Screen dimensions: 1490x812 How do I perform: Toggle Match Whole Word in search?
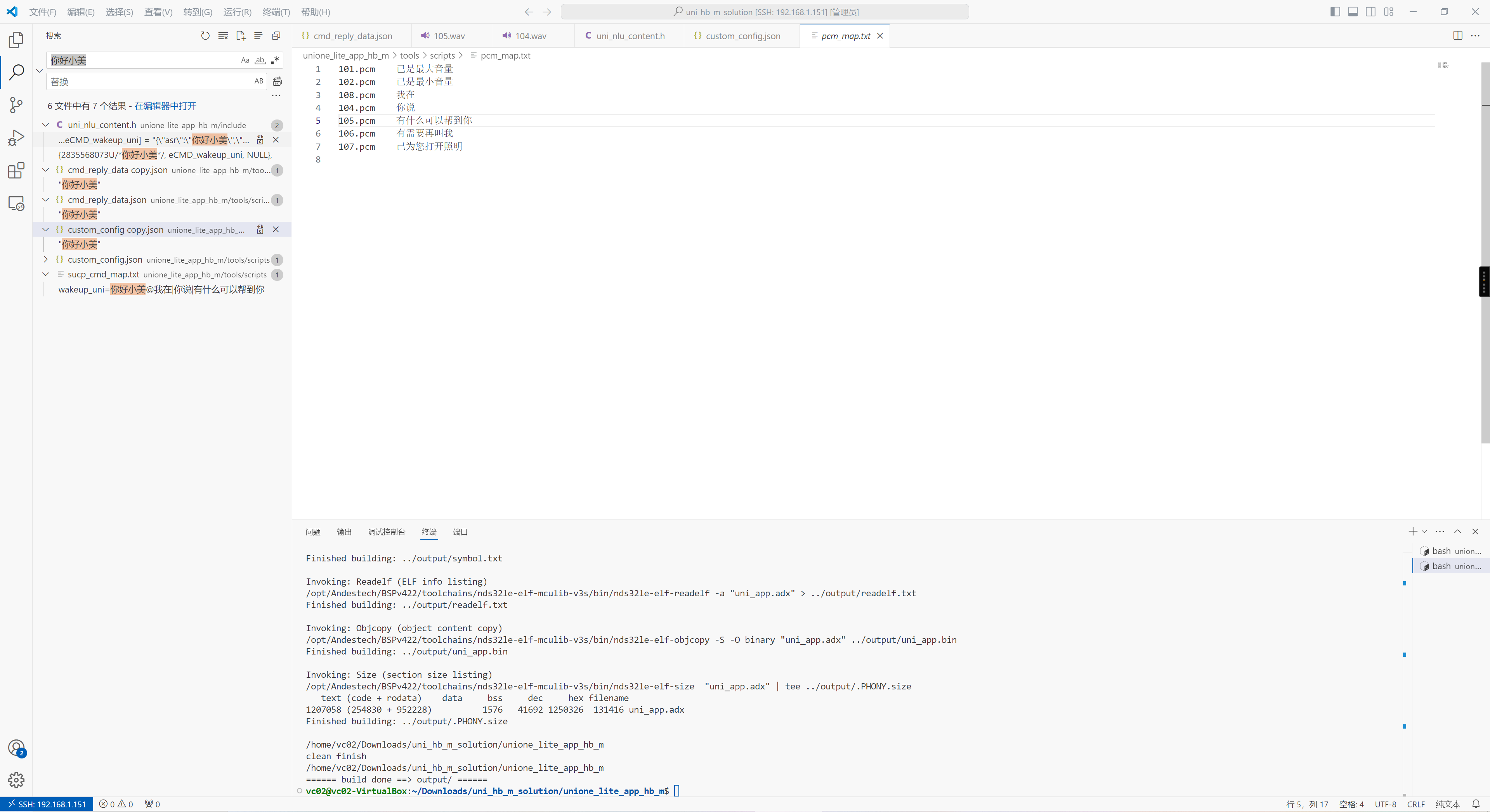click(260, 60)
